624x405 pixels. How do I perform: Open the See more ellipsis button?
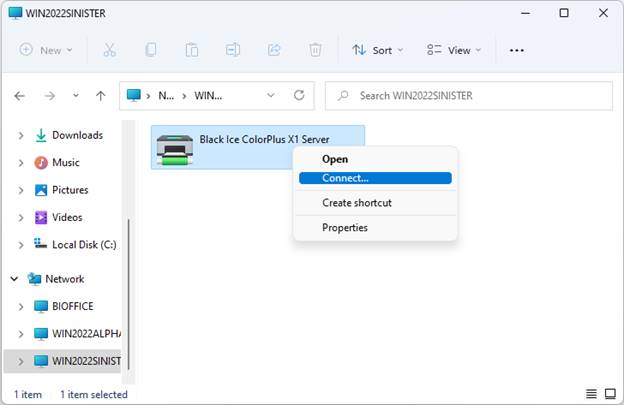(517, 50)
